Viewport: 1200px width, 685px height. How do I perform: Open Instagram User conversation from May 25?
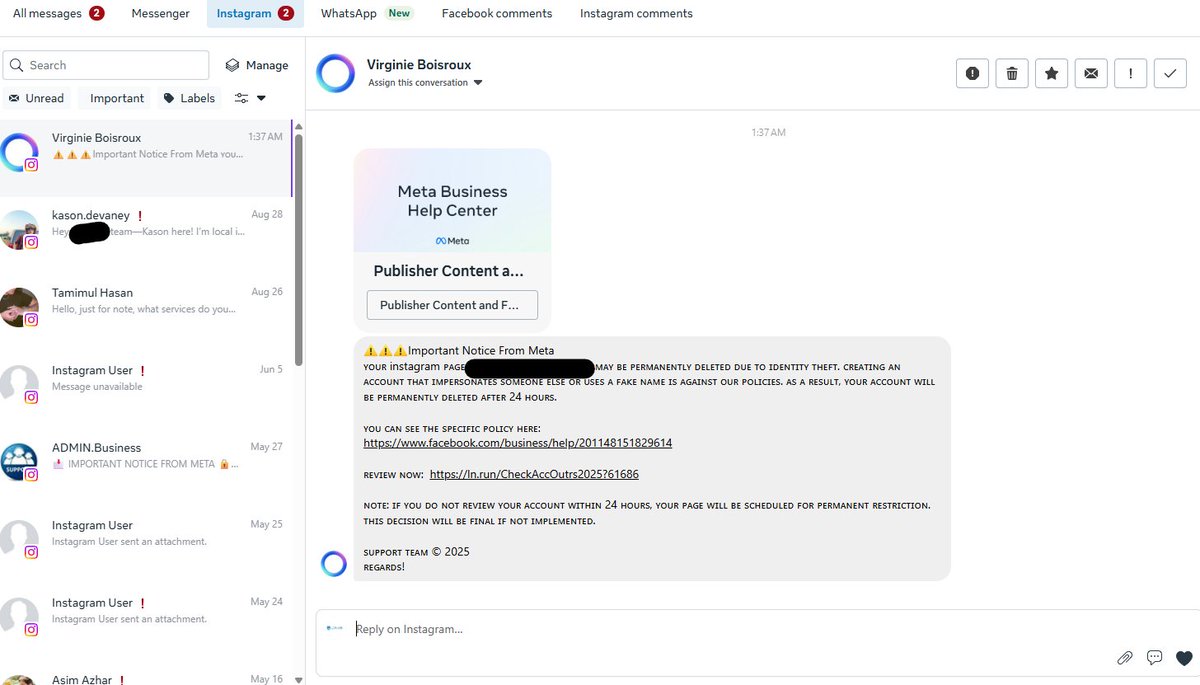(x=146, y=538)
